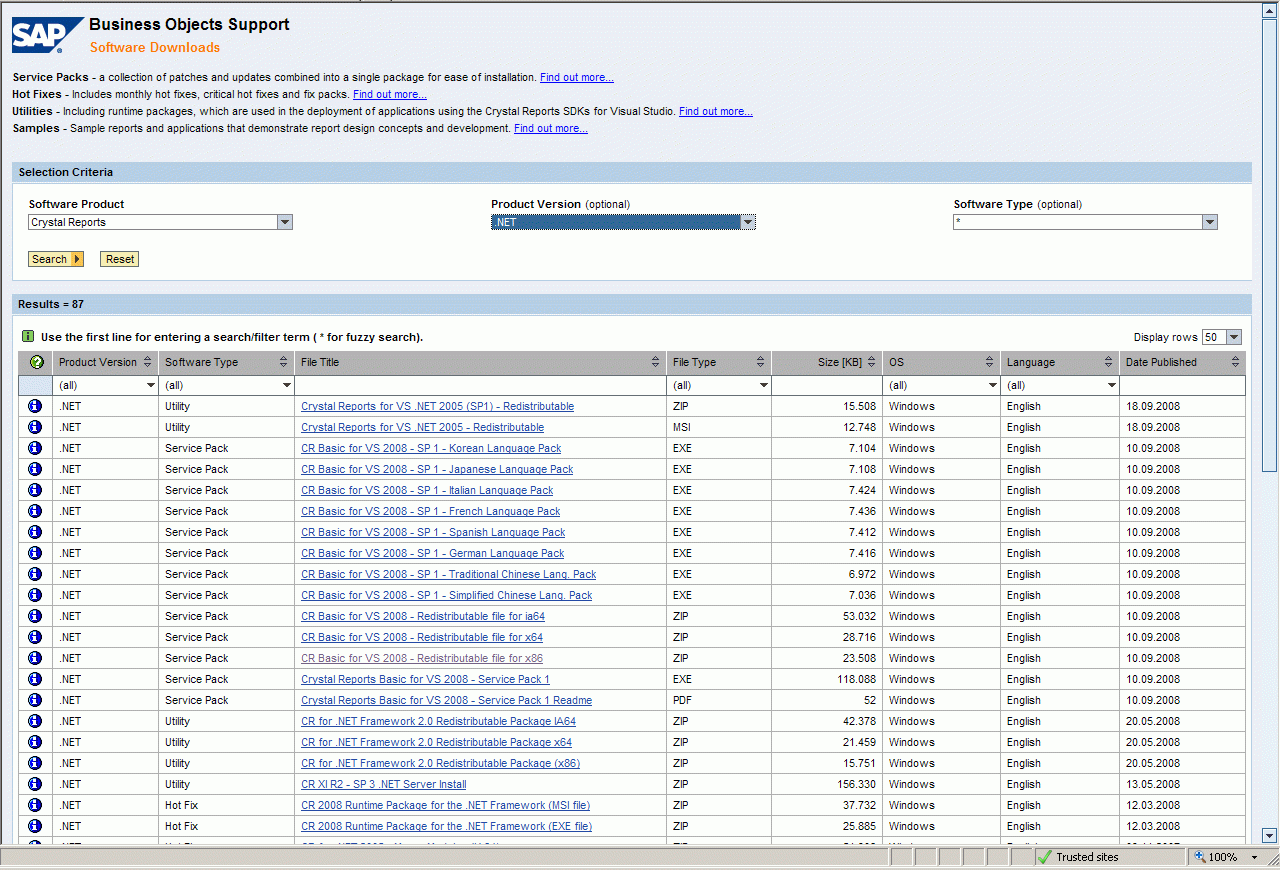Sort by Software Type column arrows

[284, 362]
